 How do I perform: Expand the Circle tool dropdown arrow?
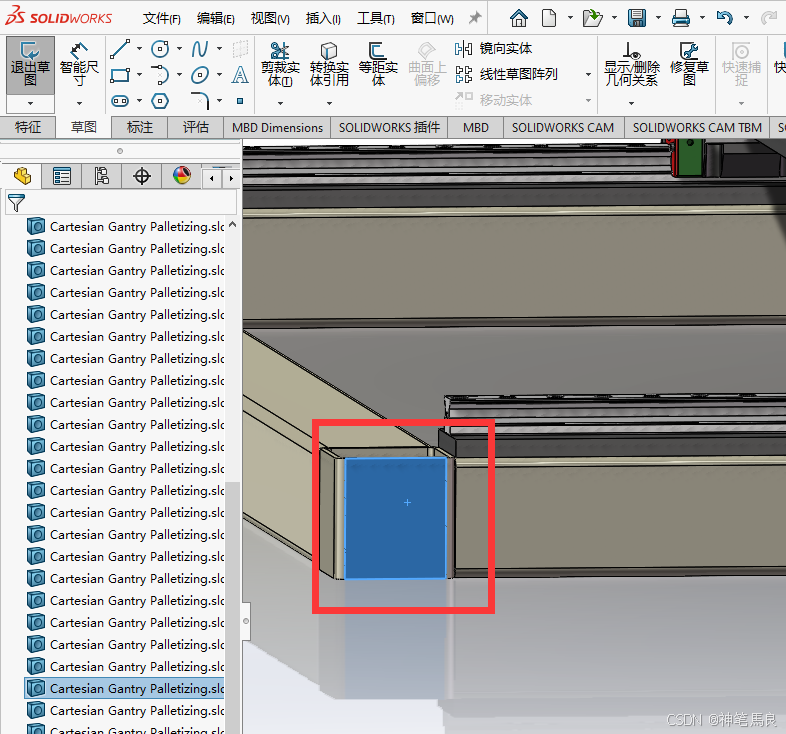179,49
